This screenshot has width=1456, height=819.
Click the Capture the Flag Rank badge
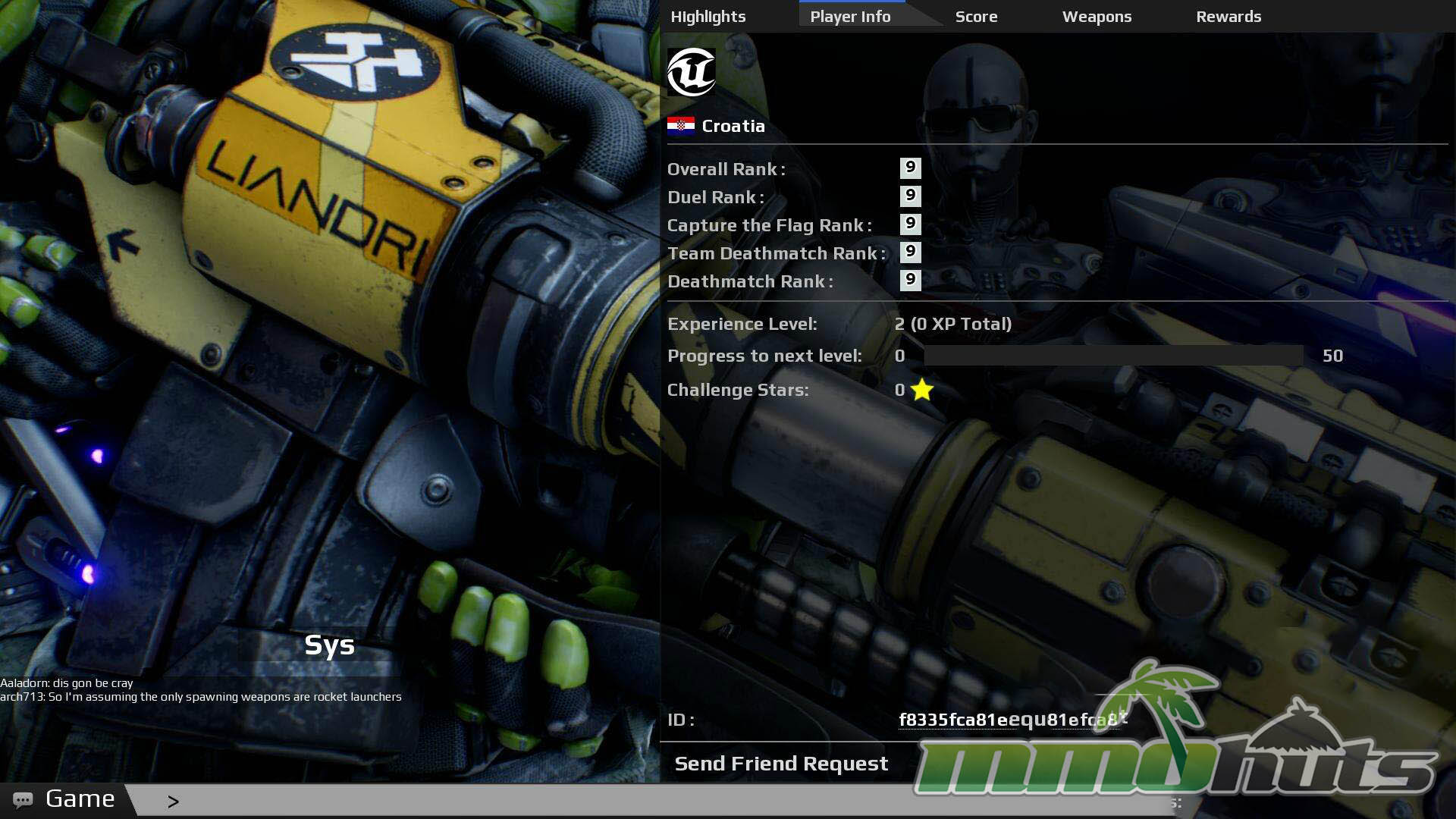pos(910,224)
